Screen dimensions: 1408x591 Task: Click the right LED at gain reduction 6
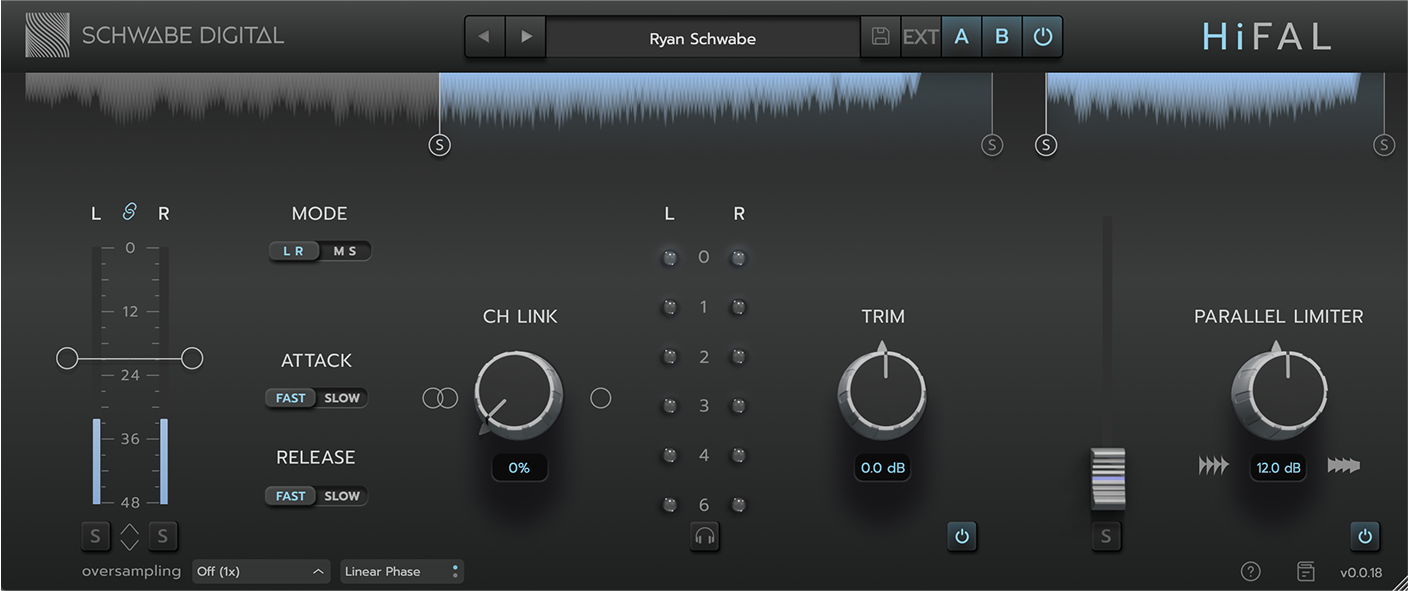pyautogui.click(x=738, y=505)
